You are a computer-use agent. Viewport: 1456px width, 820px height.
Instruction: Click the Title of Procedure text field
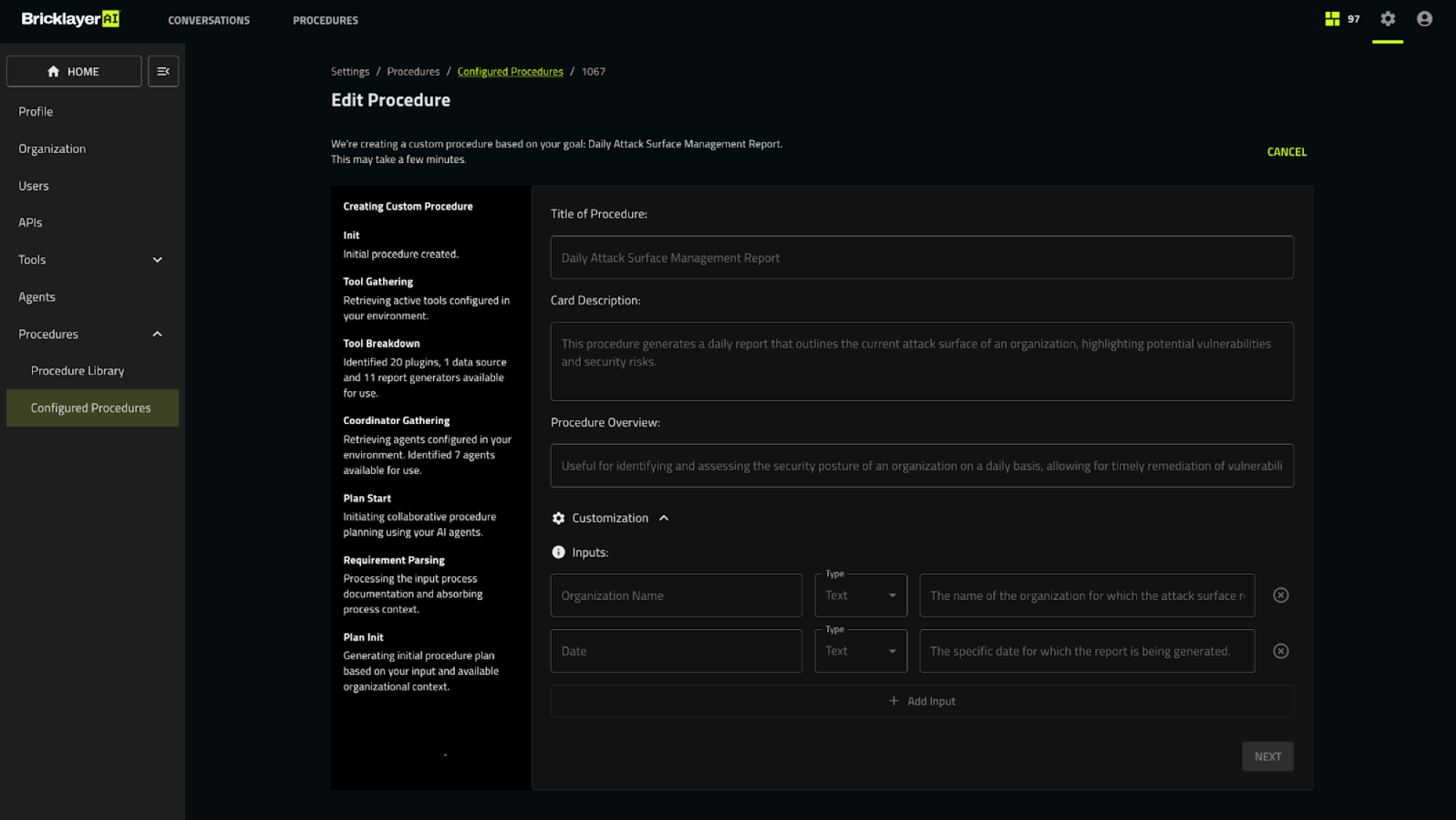click(922, 258)
